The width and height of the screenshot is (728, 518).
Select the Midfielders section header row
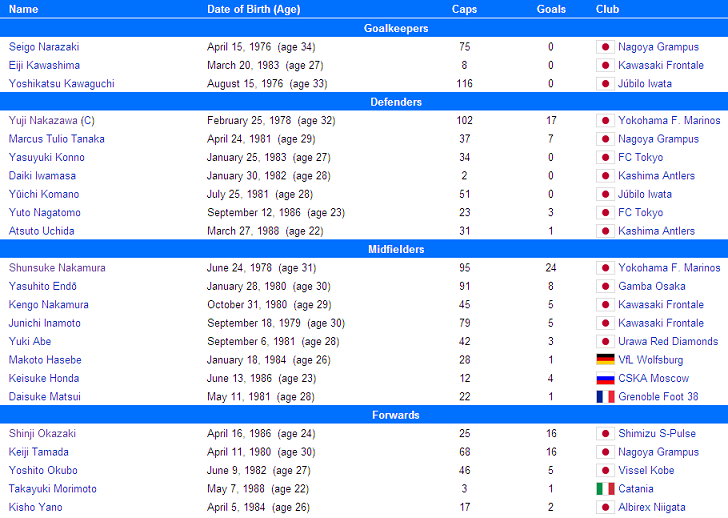(364, 249)
